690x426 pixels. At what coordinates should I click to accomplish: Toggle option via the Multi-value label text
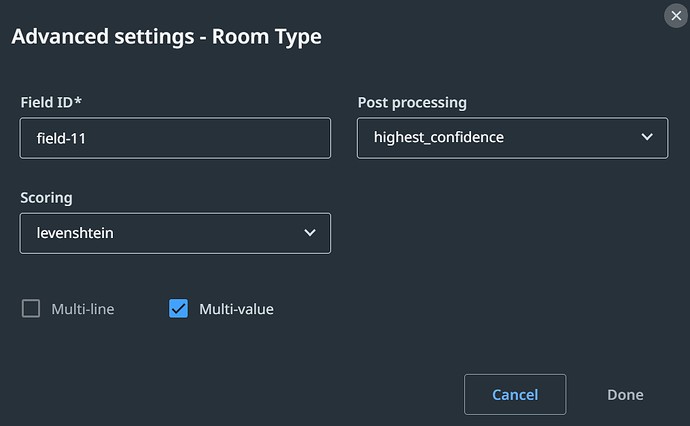coord(236,309)
